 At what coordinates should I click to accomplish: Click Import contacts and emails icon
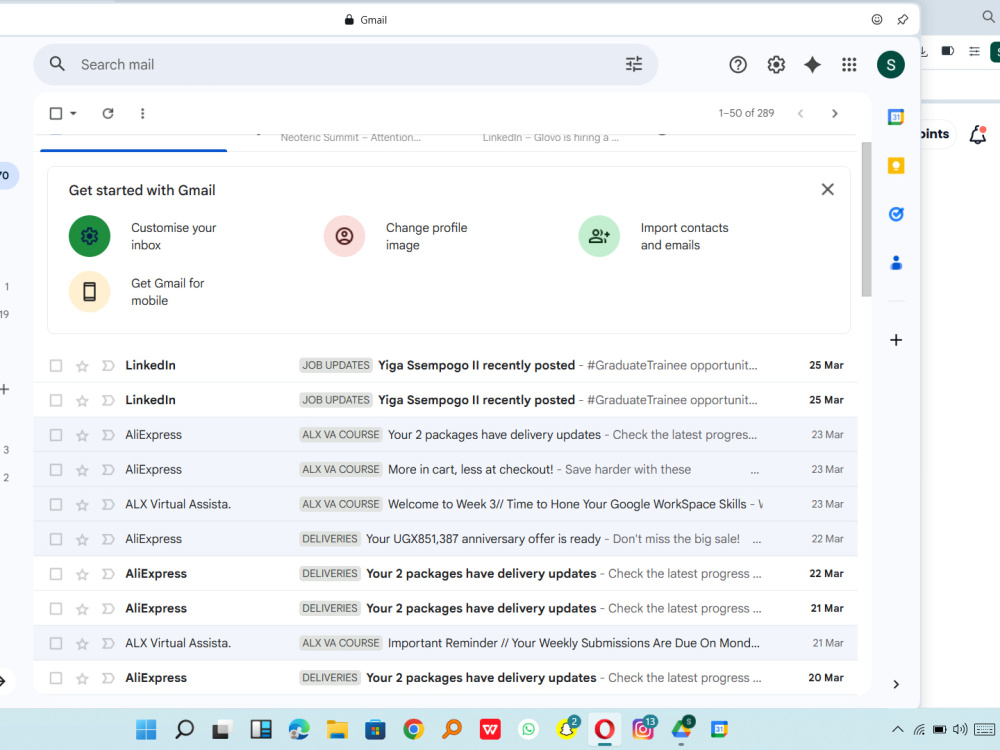(x=599, y=236)
